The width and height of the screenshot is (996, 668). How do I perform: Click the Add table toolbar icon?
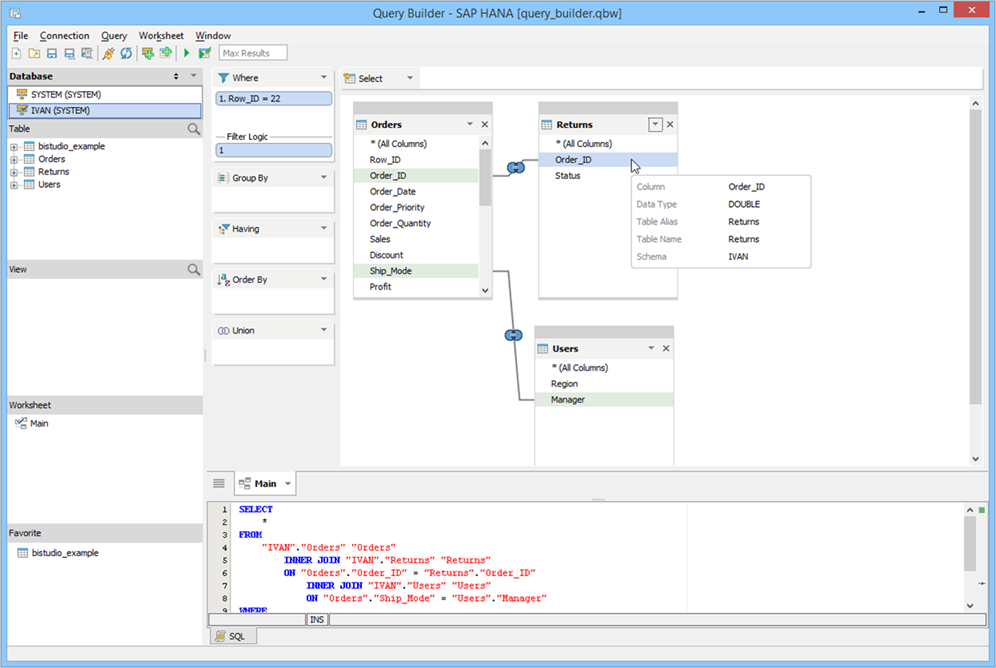point(166,53)
